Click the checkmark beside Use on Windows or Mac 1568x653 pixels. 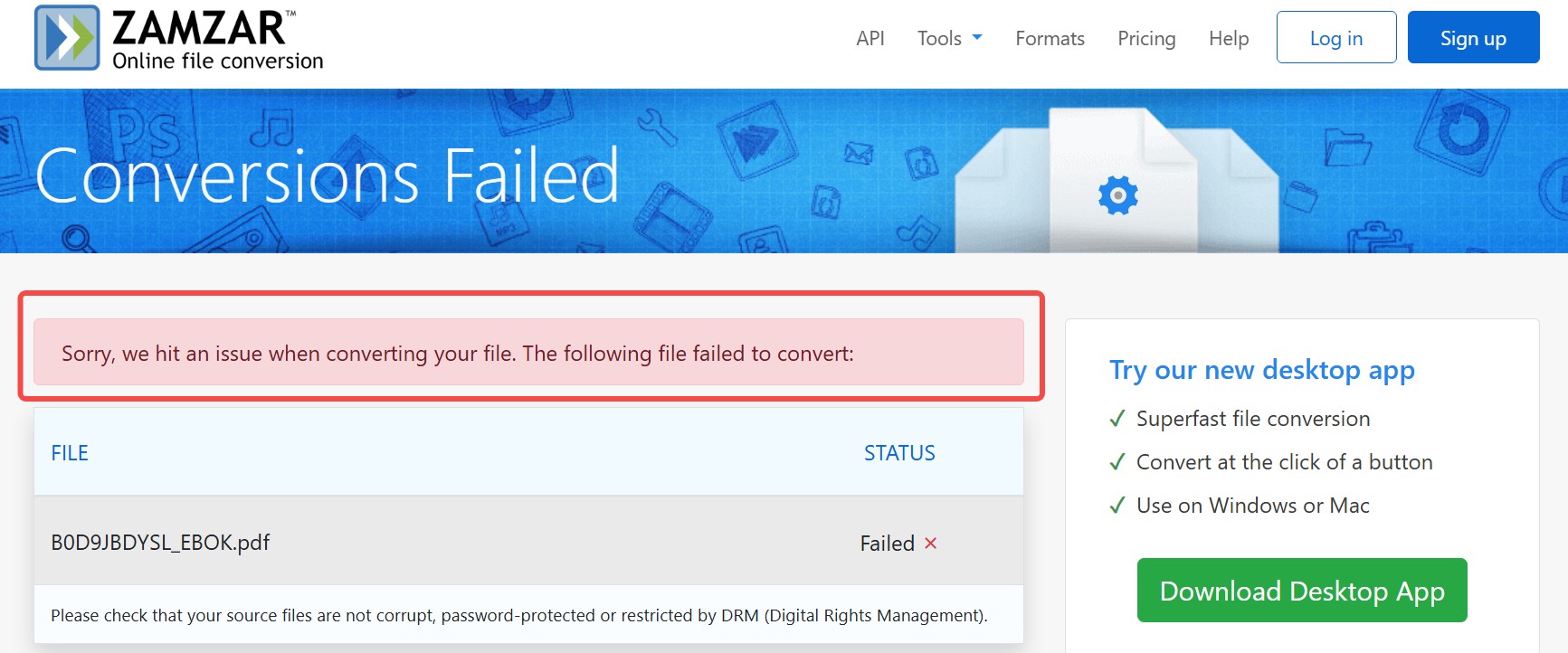pyautogui.click(x=1117, y=506)
